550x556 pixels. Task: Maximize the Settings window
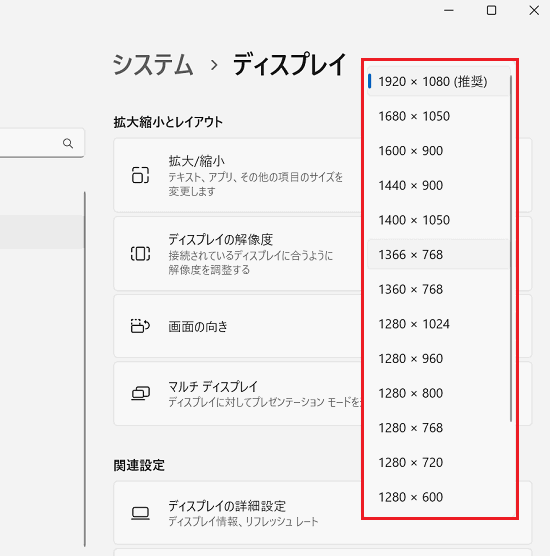[491, 11]
